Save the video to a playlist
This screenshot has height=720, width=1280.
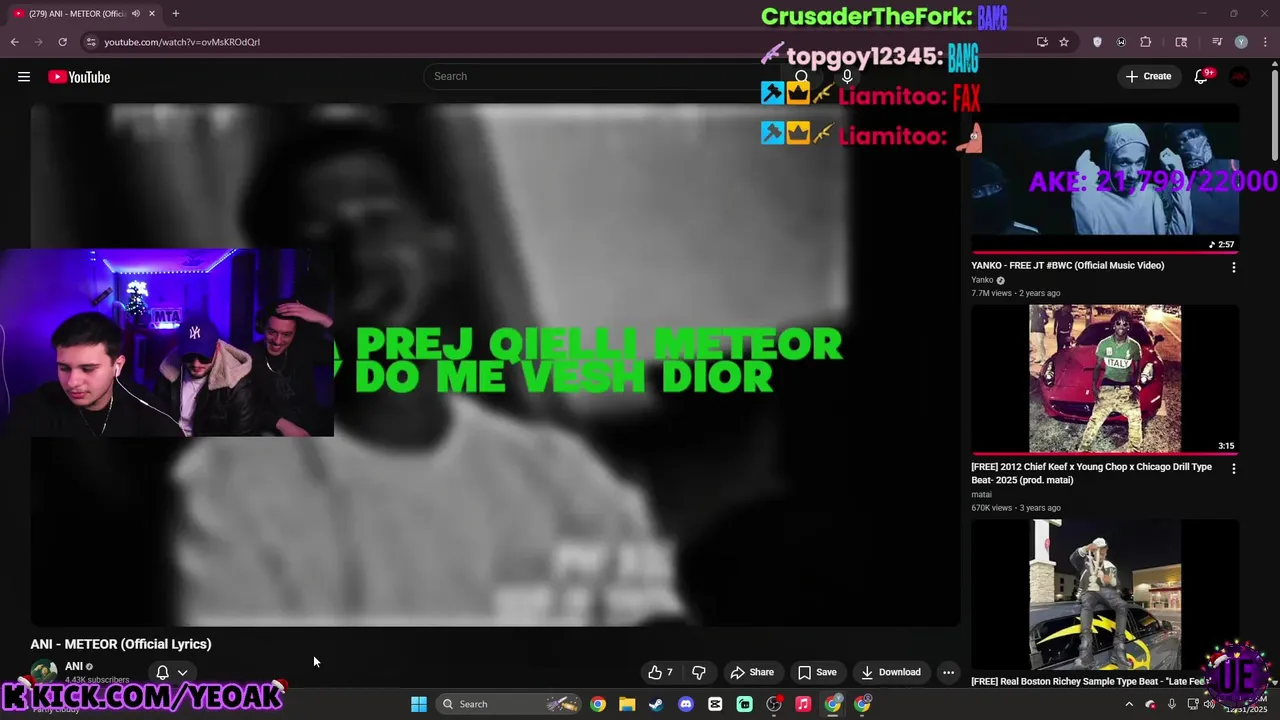817,672
